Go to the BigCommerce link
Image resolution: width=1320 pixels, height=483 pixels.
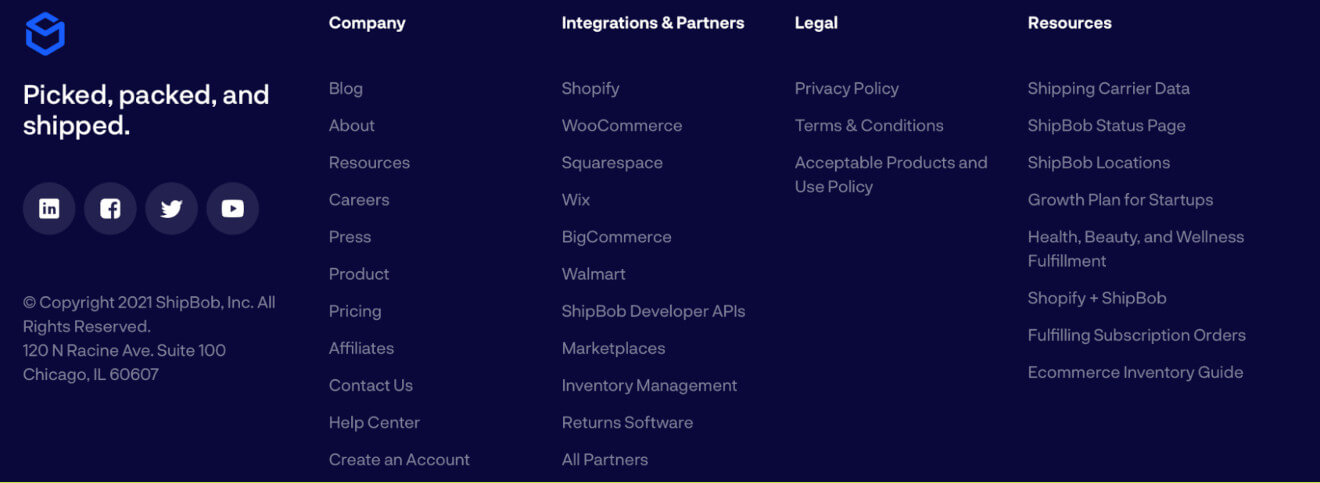[617, 236]
